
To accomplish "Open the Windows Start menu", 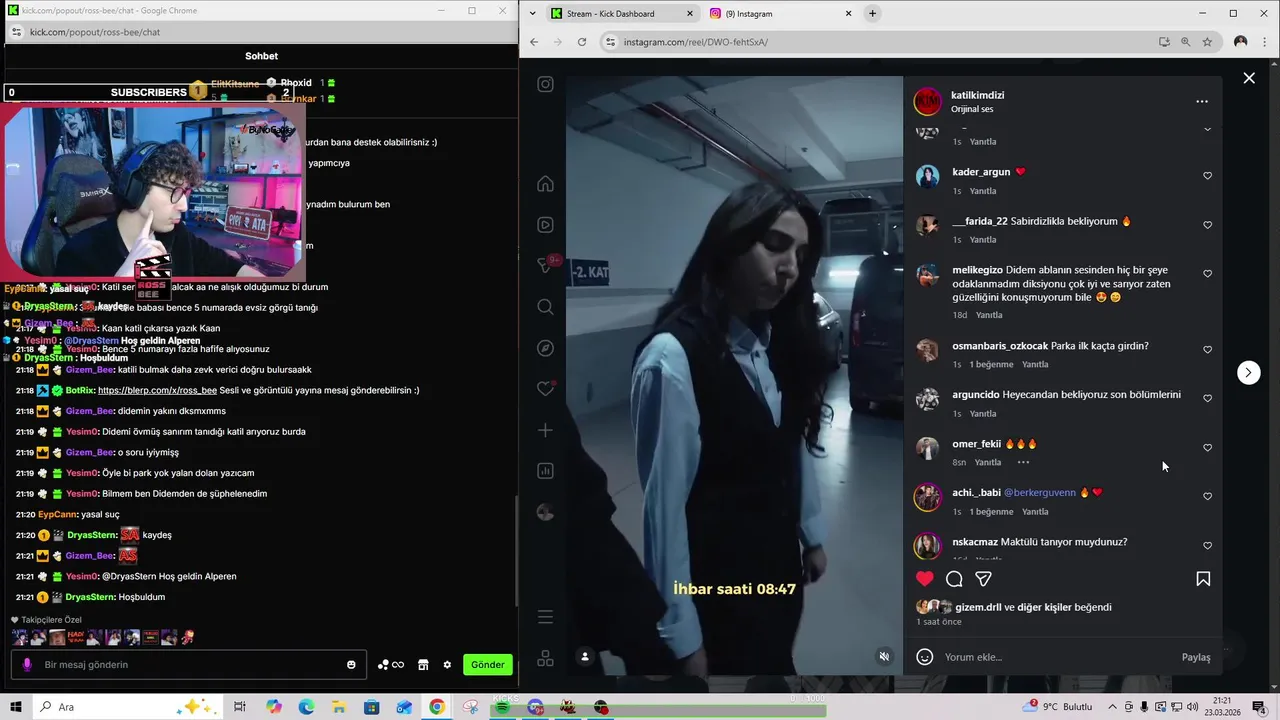I will [x=16, y=707].
